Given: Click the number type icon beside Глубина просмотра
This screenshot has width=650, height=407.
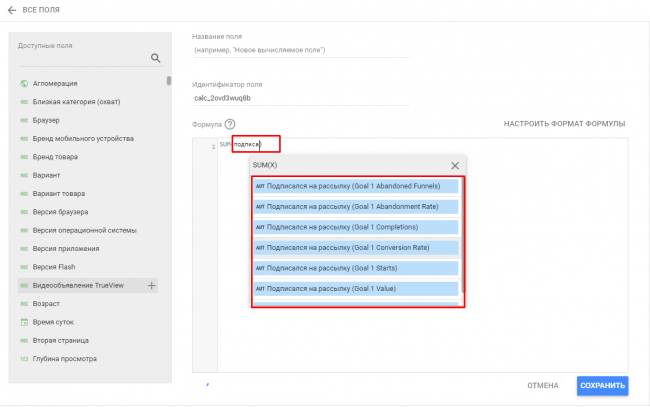Looking at the screenshot, I should click(x=23, y=359).
